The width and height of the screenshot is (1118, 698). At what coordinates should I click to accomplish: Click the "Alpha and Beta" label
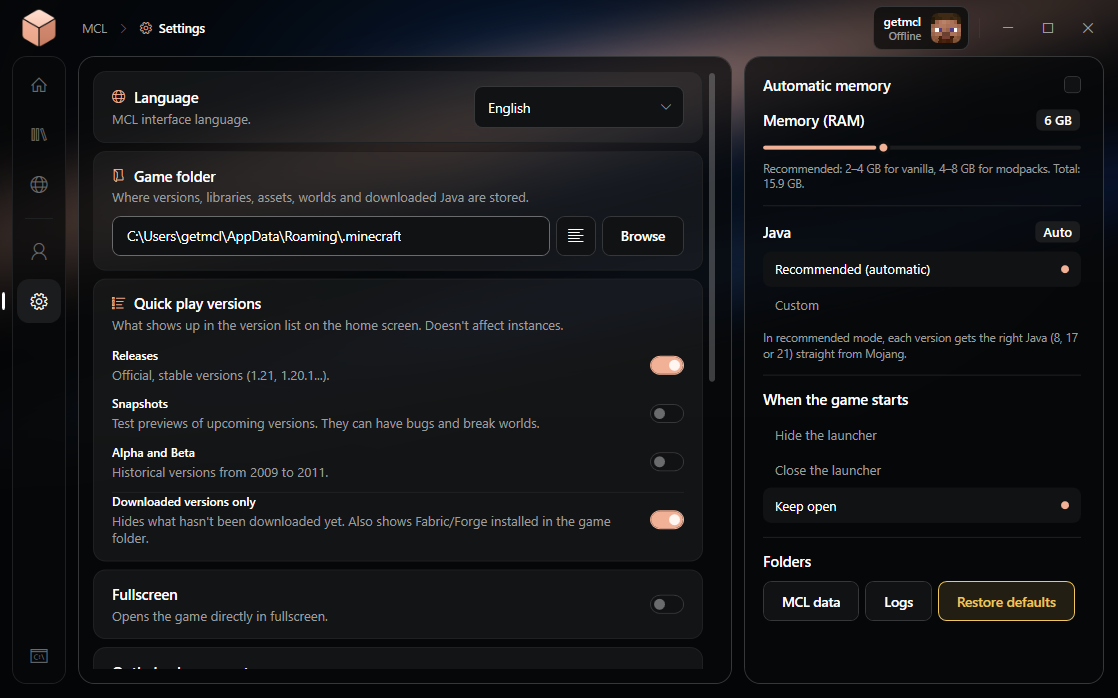[x=153, y=453]
